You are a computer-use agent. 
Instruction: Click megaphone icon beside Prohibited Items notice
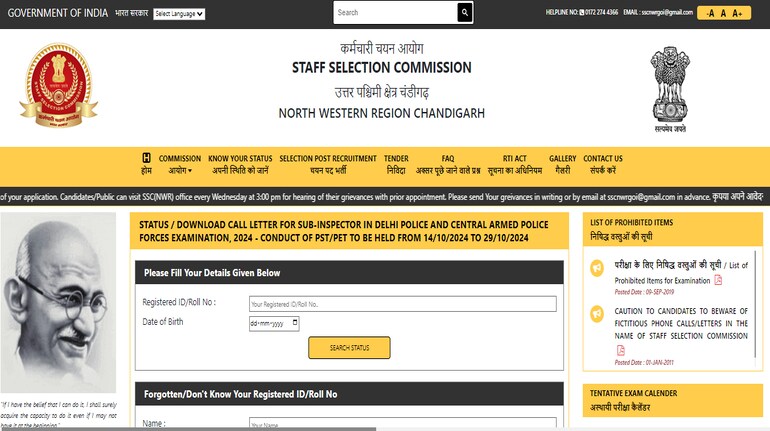[597, 267]
